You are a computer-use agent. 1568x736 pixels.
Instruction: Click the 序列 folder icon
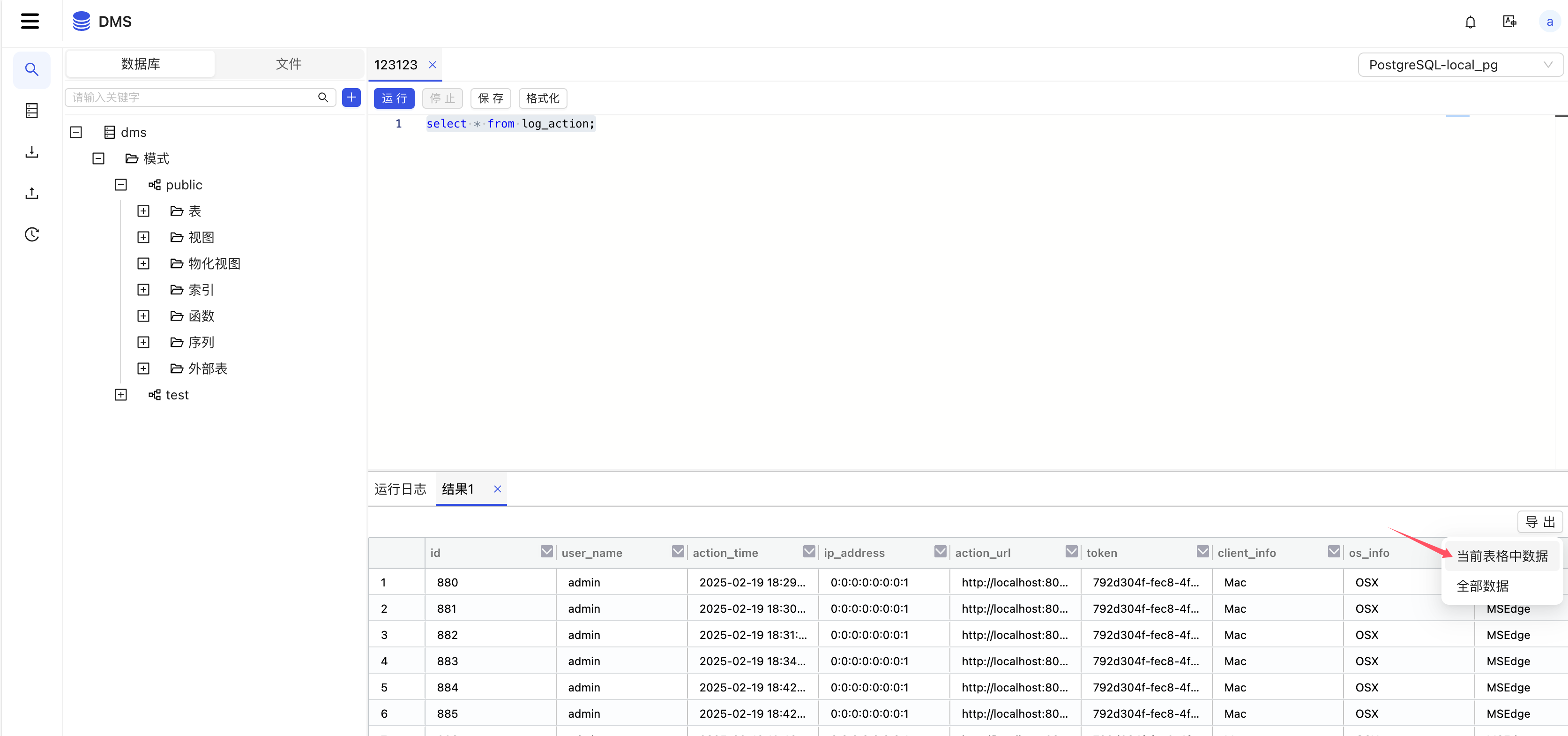coord(177,342)
